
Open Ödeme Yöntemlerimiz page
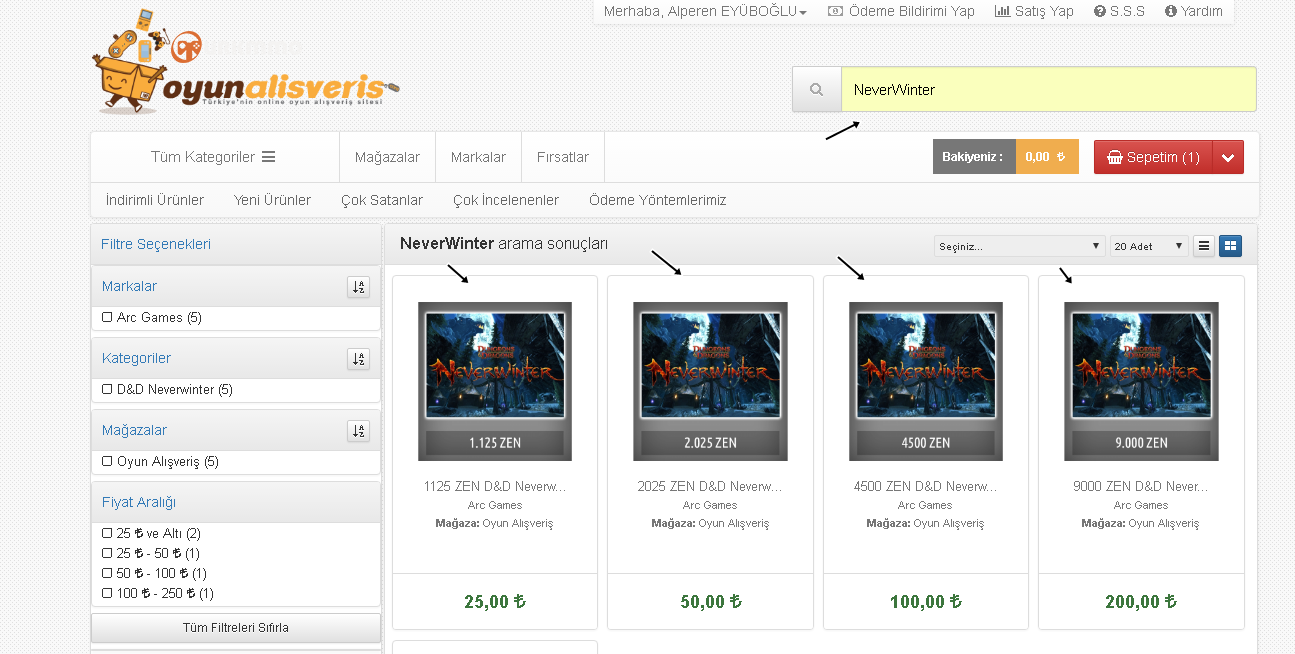pos(658,200)
